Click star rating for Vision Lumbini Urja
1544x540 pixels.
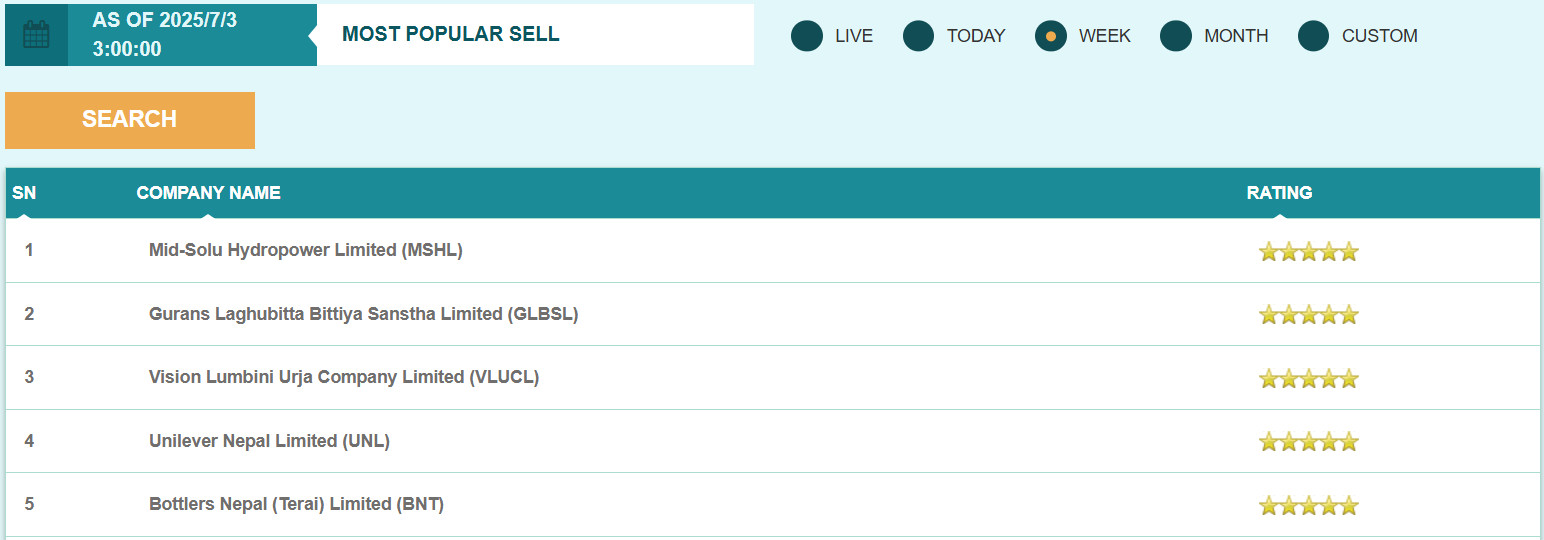tap(1308, 378)
